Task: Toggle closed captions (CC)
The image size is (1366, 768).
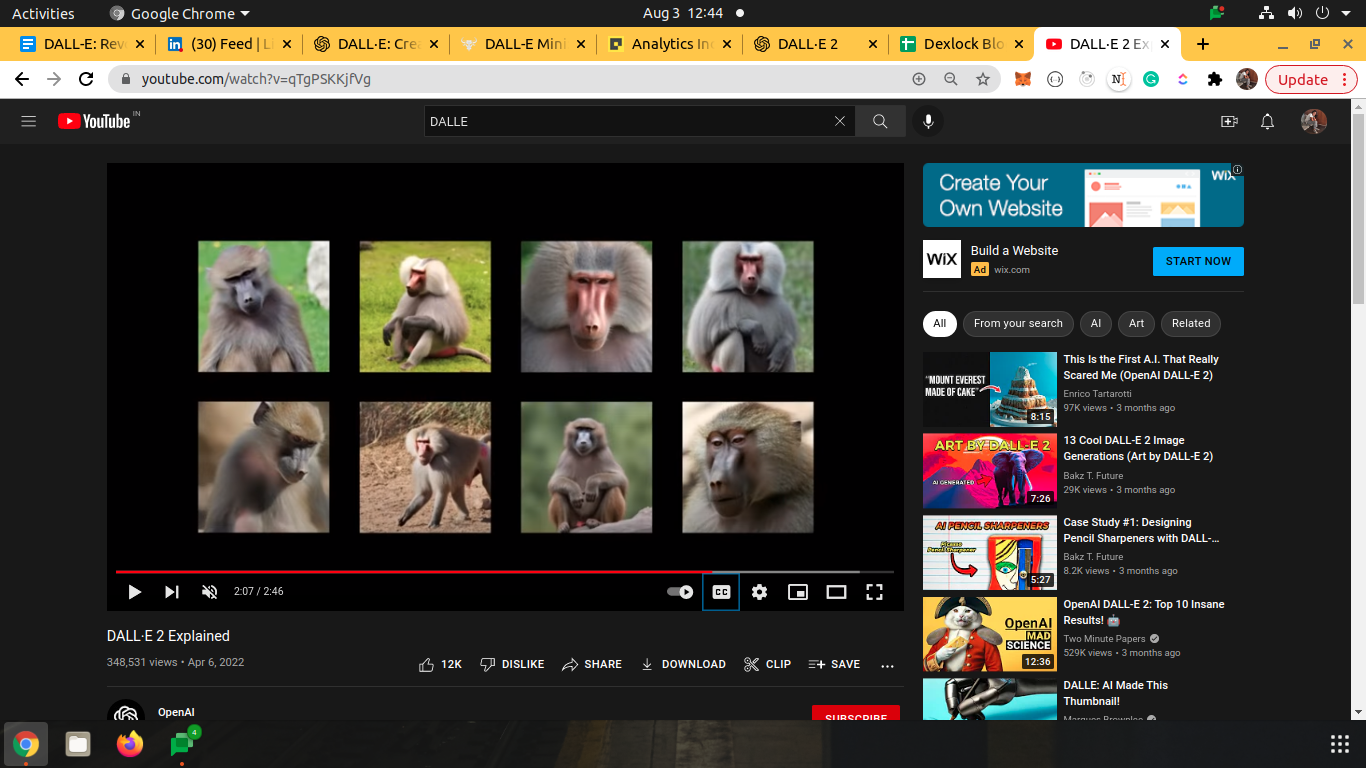Action: click(x=721, y=592)
